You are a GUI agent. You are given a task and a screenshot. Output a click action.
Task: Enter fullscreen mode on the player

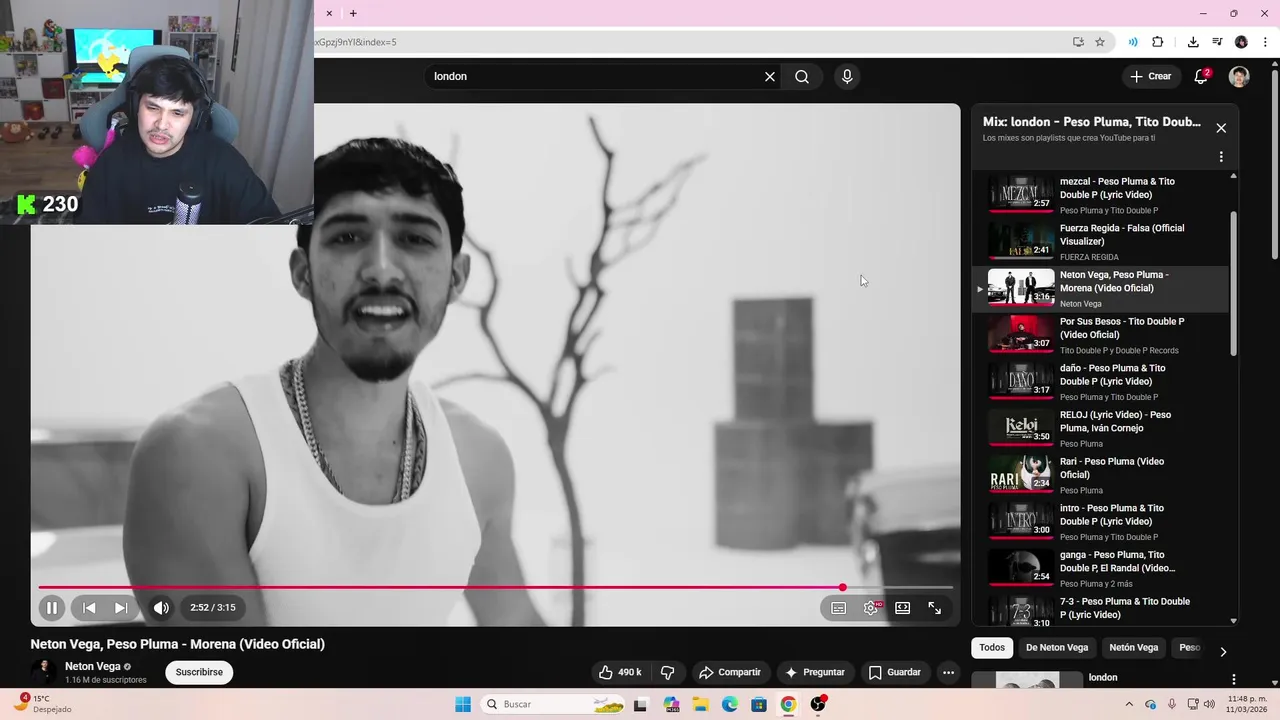[935, 608]
